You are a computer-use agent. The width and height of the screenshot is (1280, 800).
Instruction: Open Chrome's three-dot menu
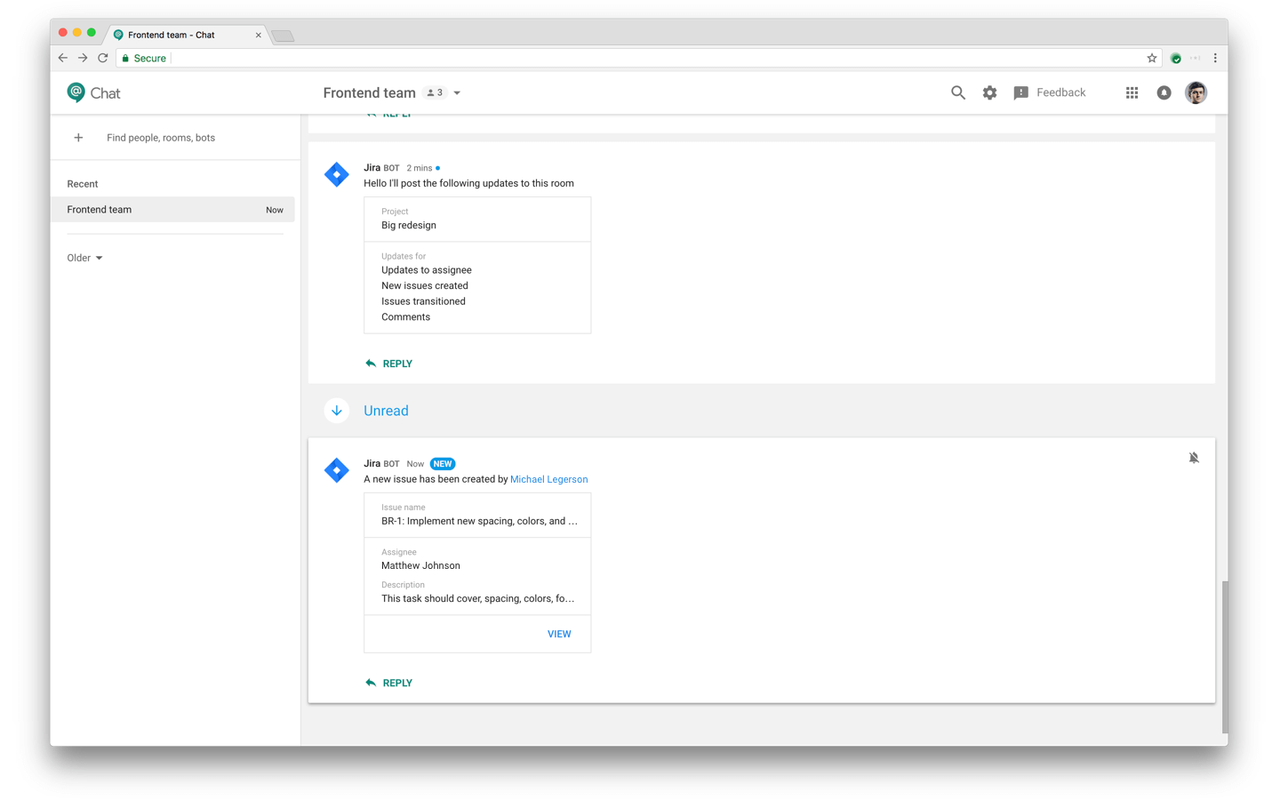tap(1215, 57)
